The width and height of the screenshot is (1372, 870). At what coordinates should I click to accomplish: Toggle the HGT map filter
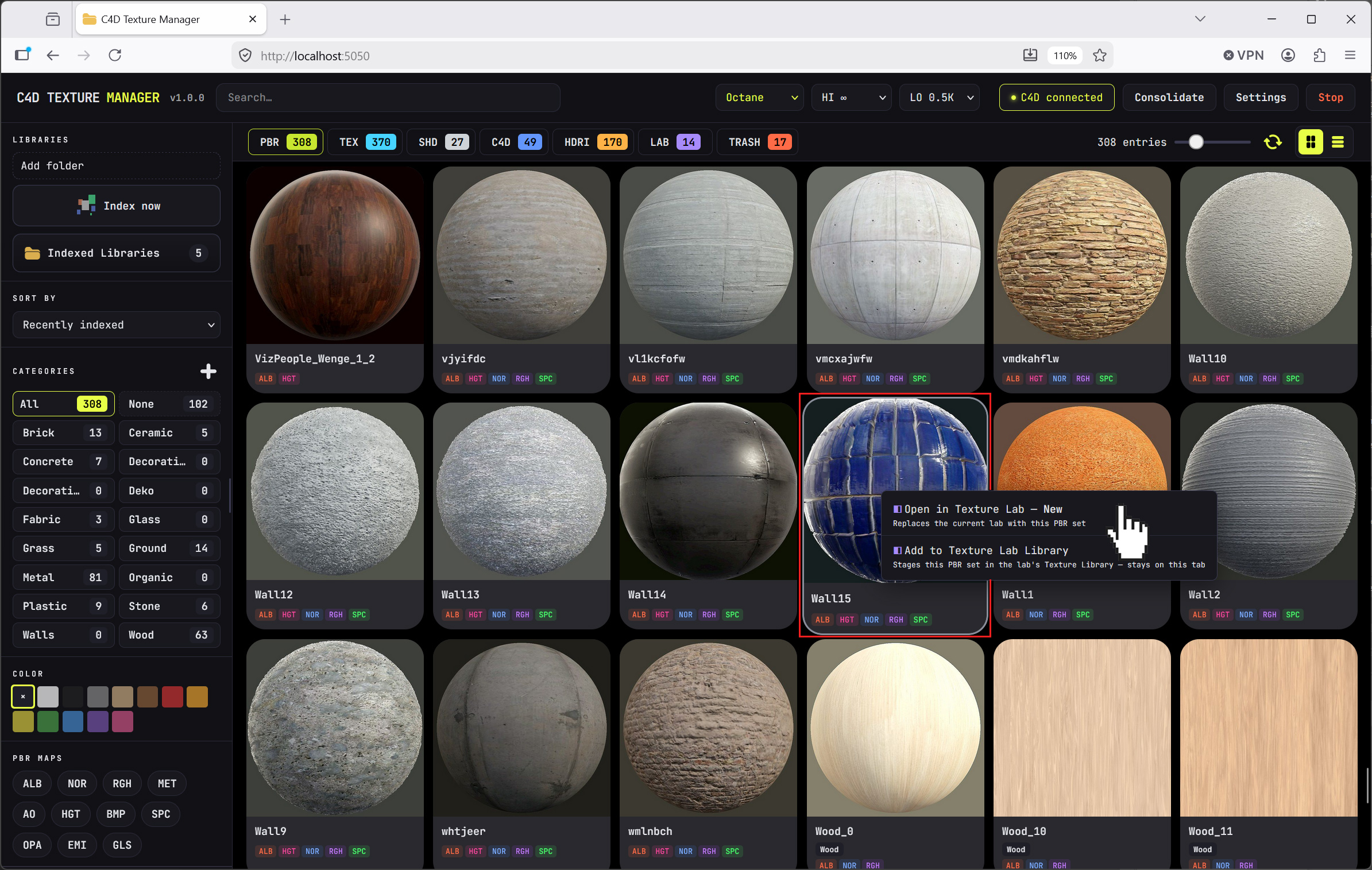71,814
